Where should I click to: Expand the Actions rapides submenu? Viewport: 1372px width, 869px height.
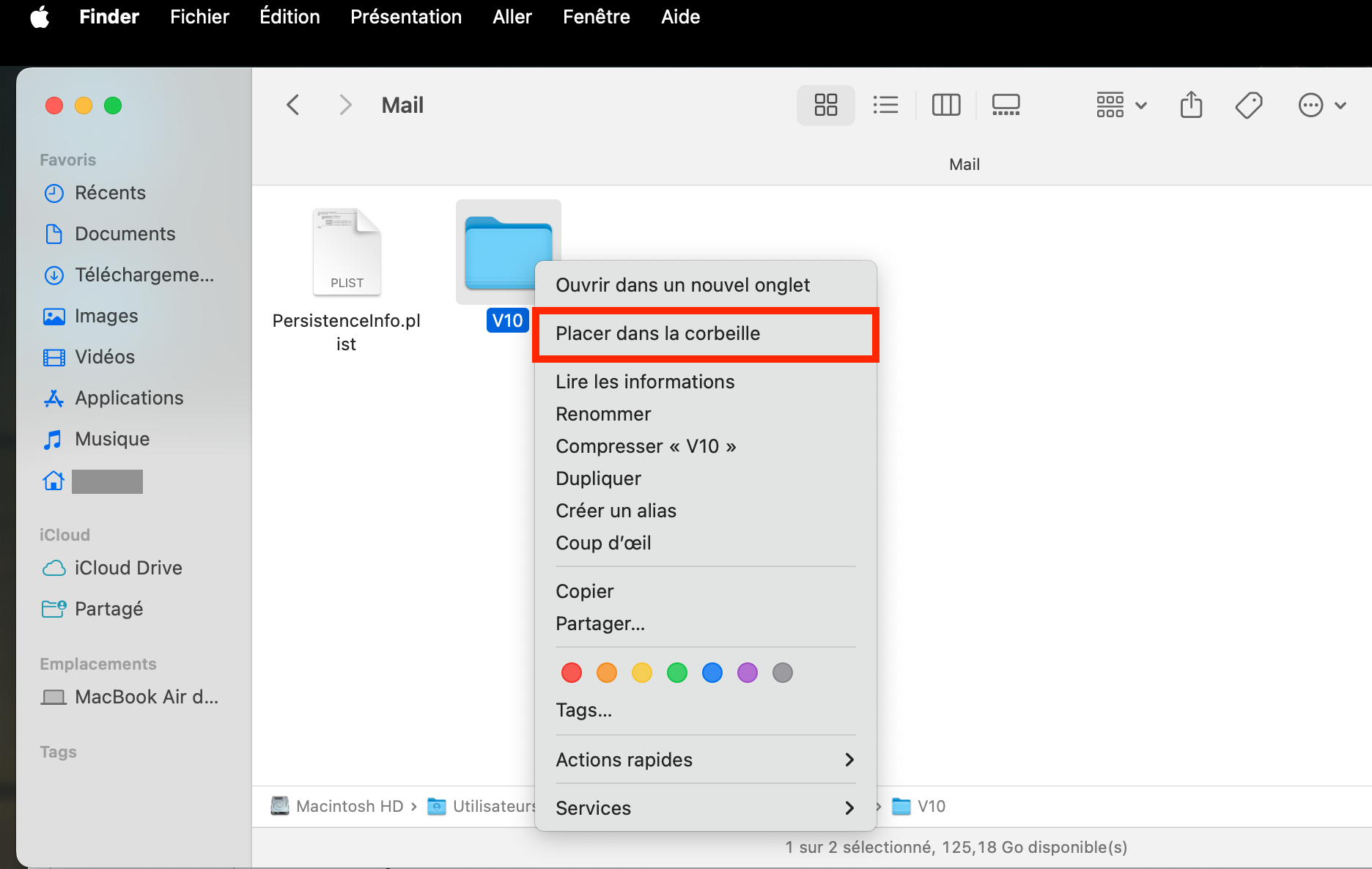coord(706,760)
